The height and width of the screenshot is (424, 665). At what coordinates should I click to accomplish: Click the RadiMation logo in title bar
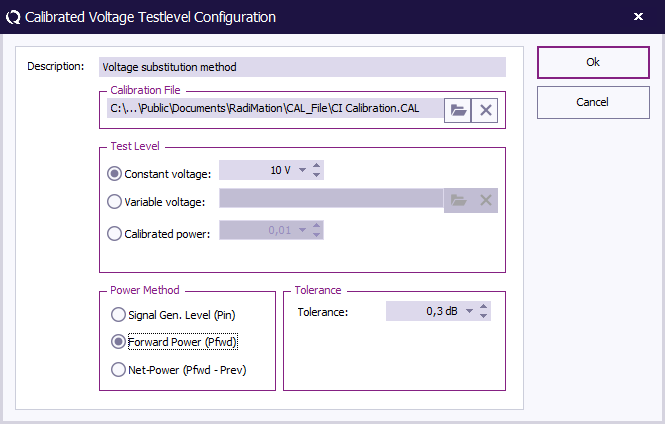coord(13,17)
